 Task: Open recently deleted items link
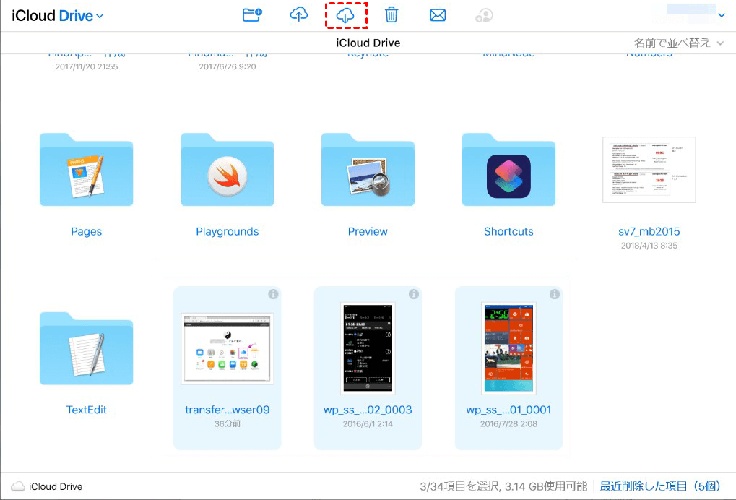(659, 486)
